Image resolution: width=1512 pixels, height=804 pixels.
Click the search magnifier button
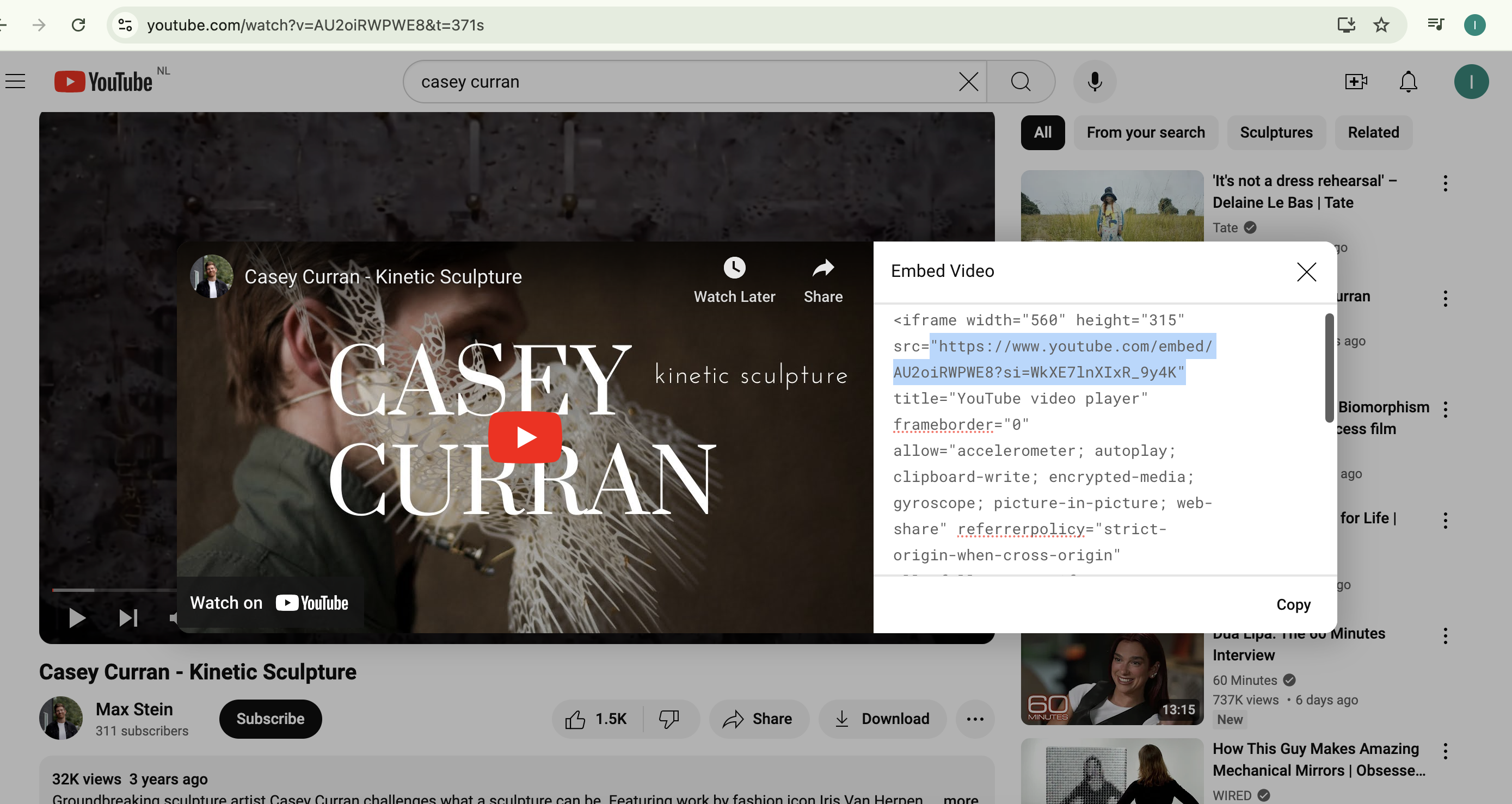coord(1021,82)
